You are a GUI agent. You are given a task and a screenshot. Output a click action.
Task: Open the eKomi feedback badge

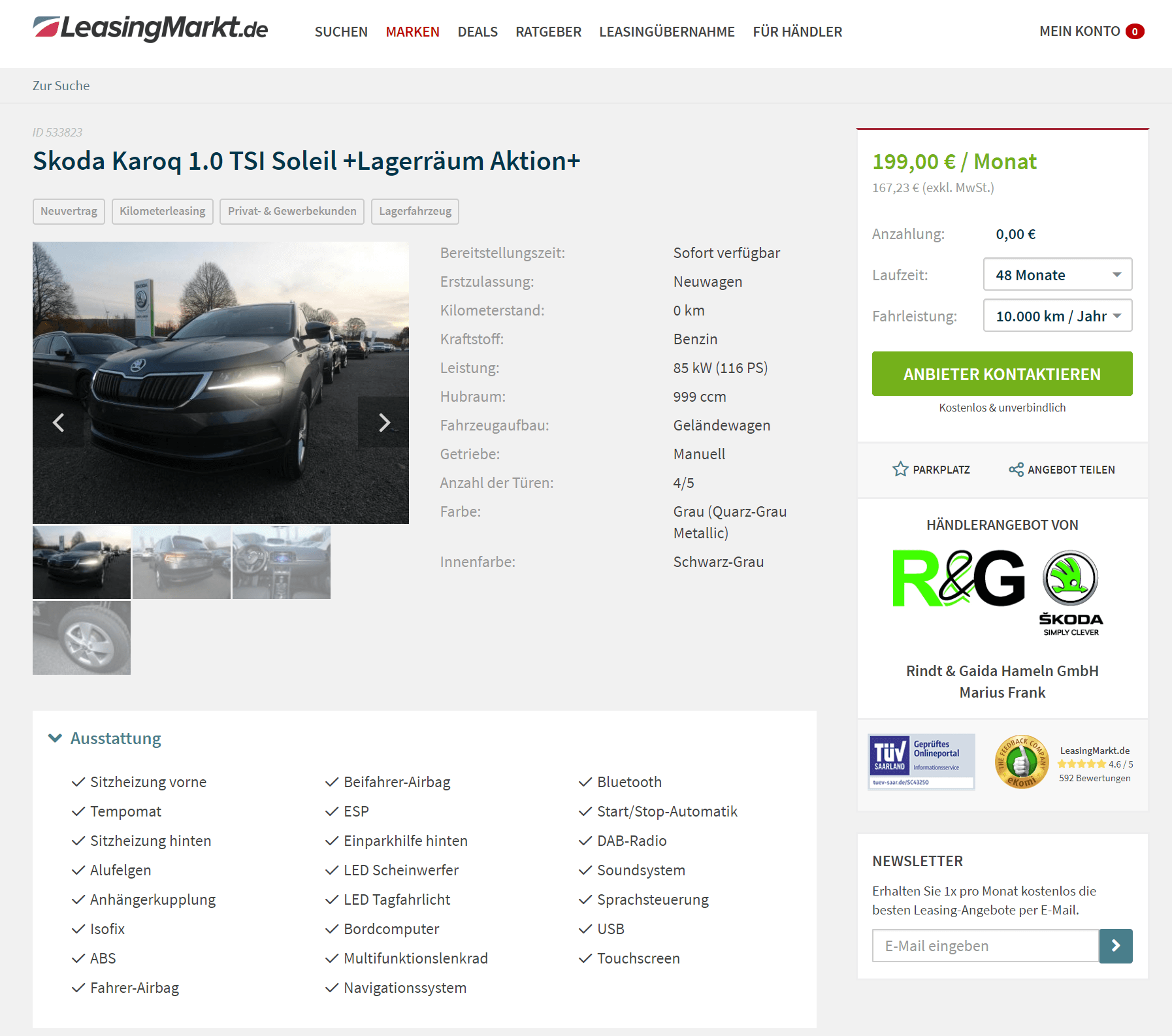pos(1022,762)
